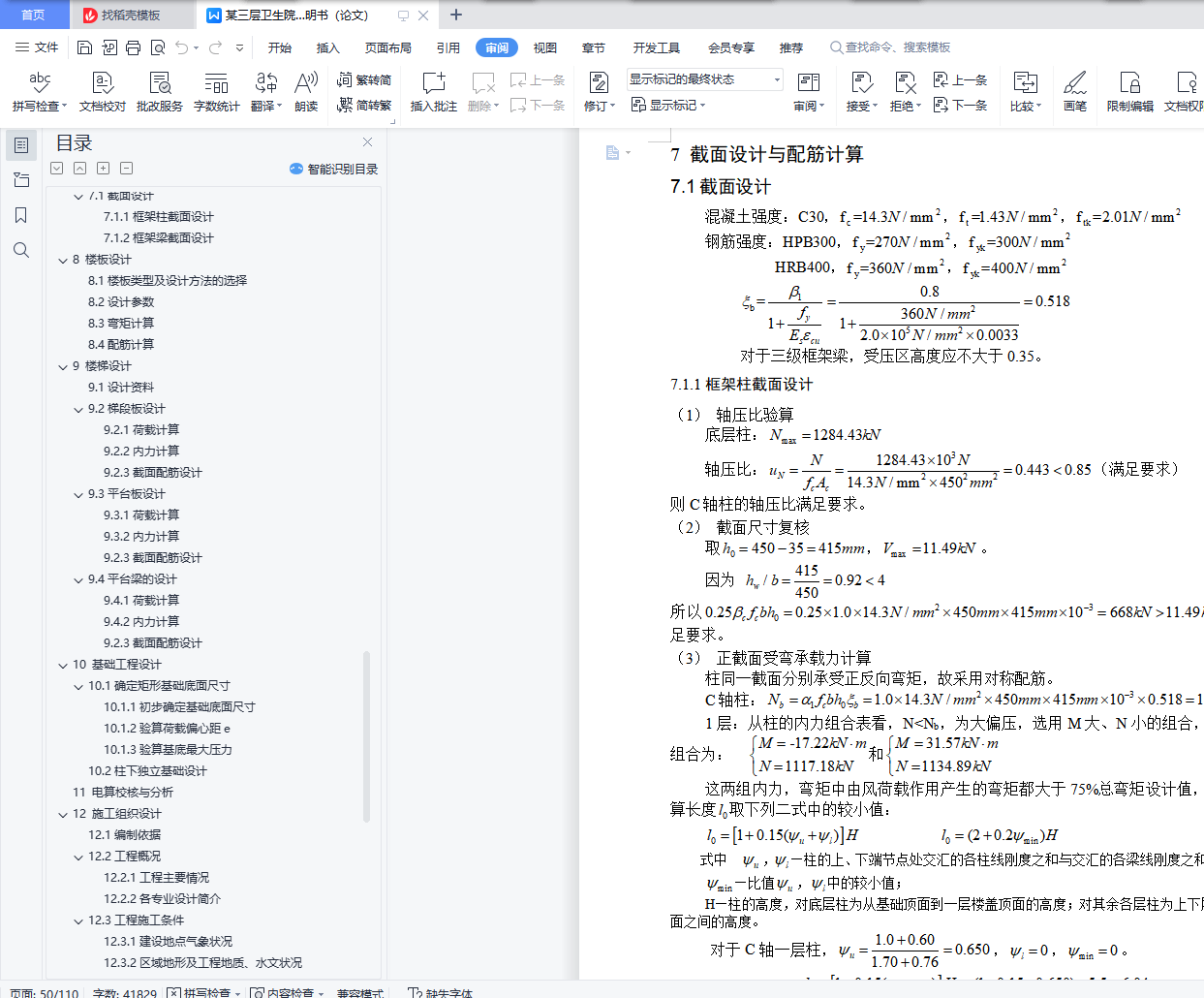This screenshot has height=998, width=1204.
Task: Open the 首页 home tab
Action: coord(33,15)
